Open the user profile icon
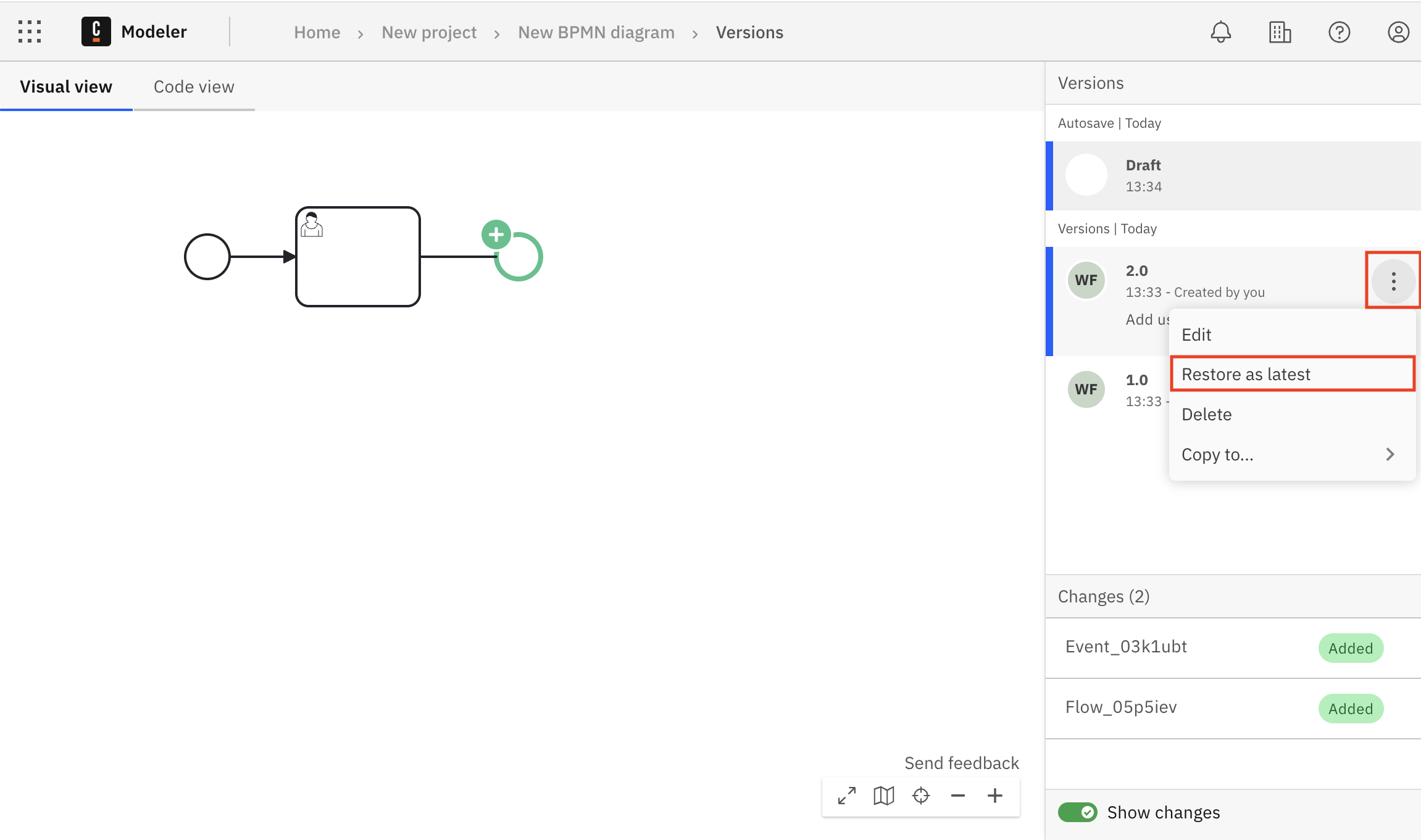The image size is (1421, 840). coord(1398,32)
